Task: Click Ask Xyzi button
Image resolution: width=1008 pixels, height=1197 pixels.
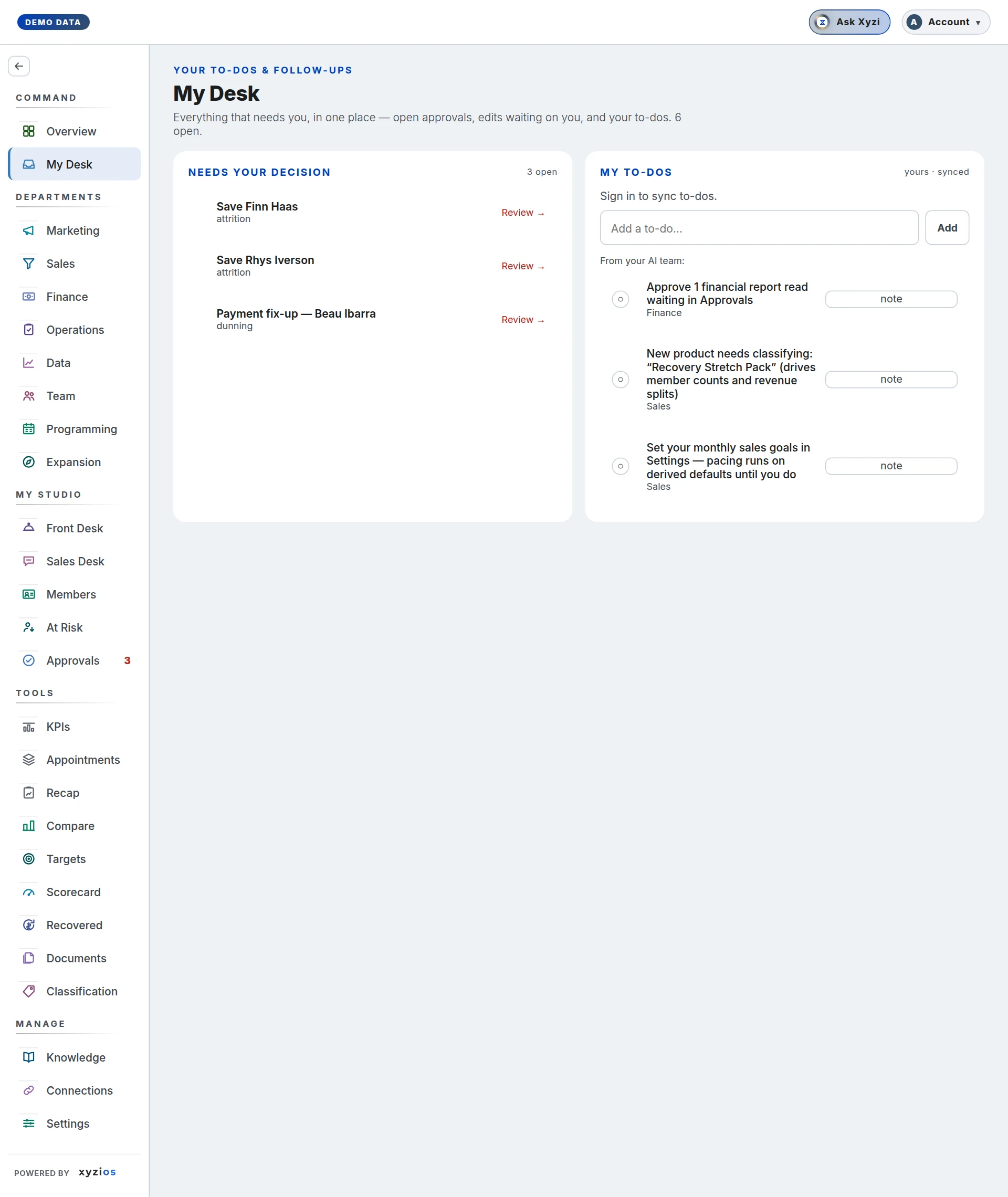Action: 849,22
